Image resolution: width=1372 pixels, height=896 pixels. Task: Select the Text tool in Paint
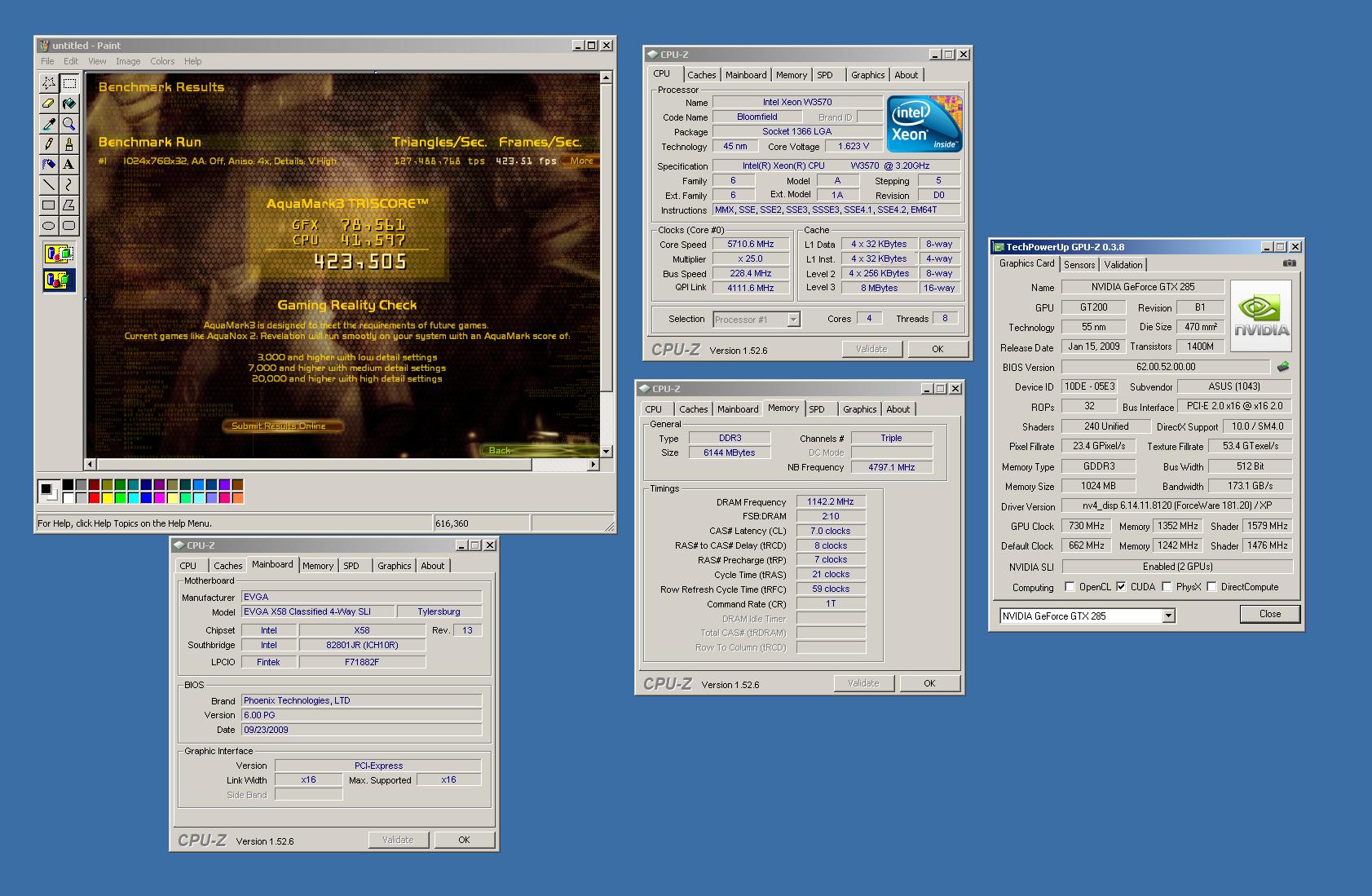(69, 165)
